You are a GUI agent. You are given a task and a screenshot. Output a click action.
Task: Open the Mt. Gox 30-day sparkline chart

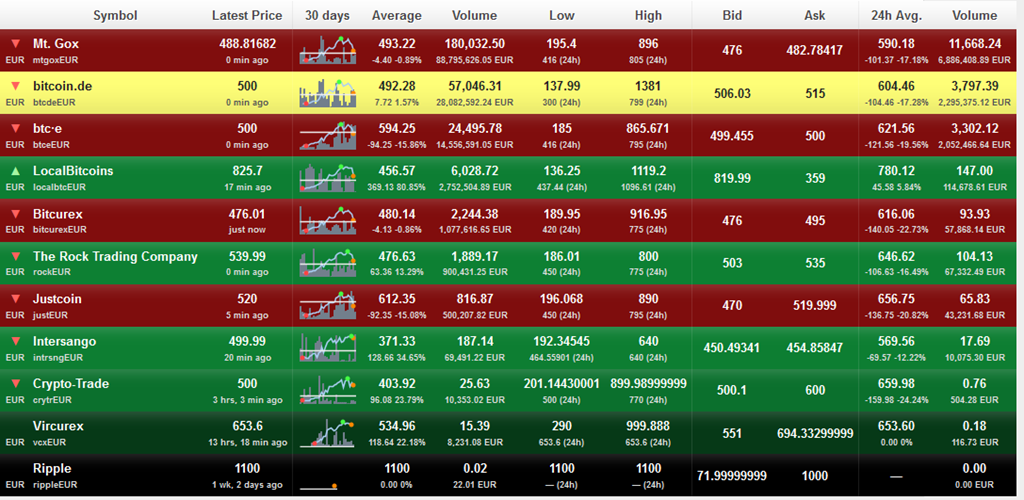coord(328,50)
